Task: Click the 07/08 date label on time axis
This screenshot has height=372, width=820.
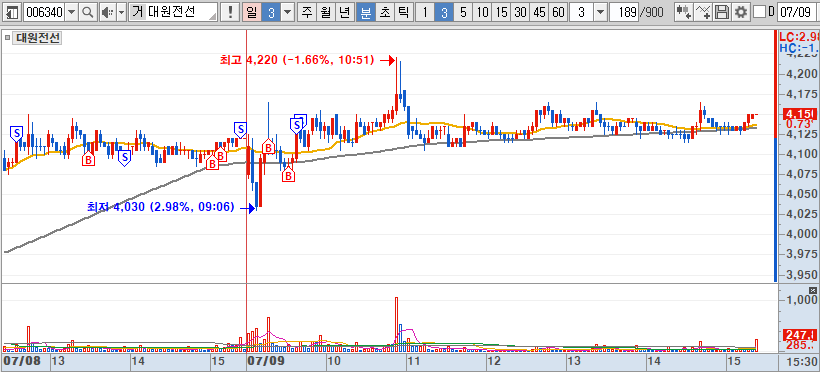Action: click(22, 361)
